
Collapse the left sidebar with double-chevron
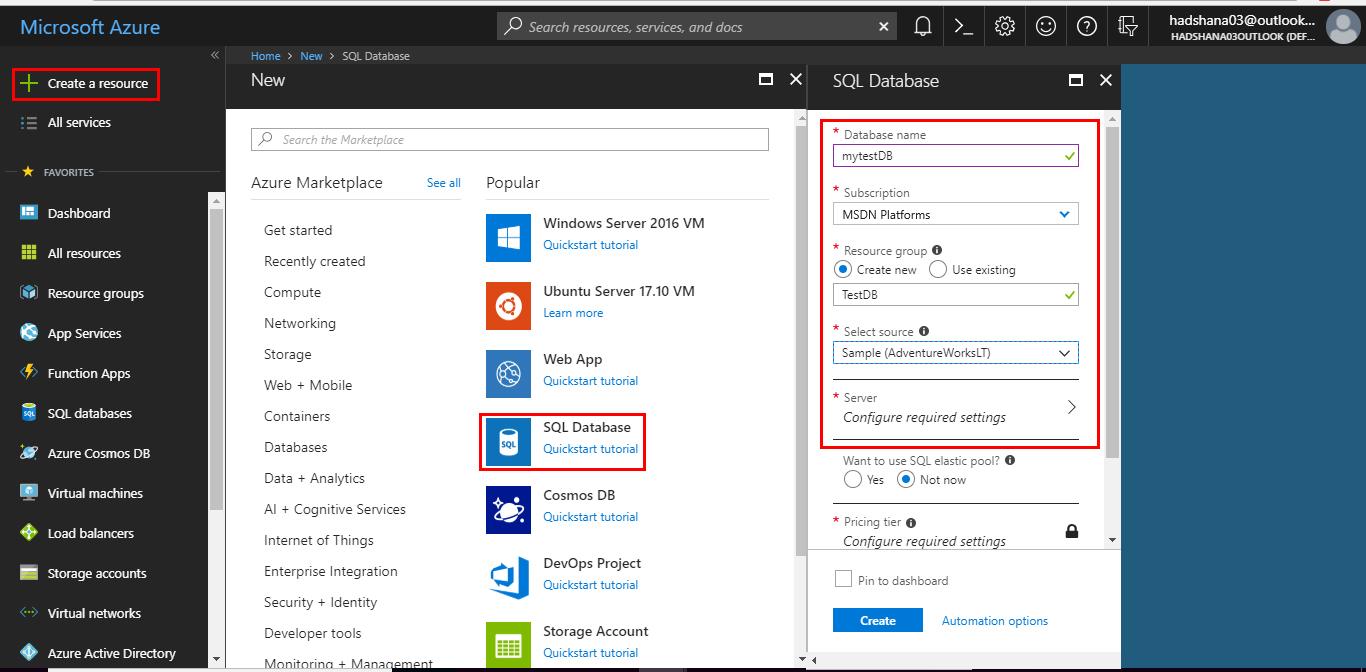(215, 55)
